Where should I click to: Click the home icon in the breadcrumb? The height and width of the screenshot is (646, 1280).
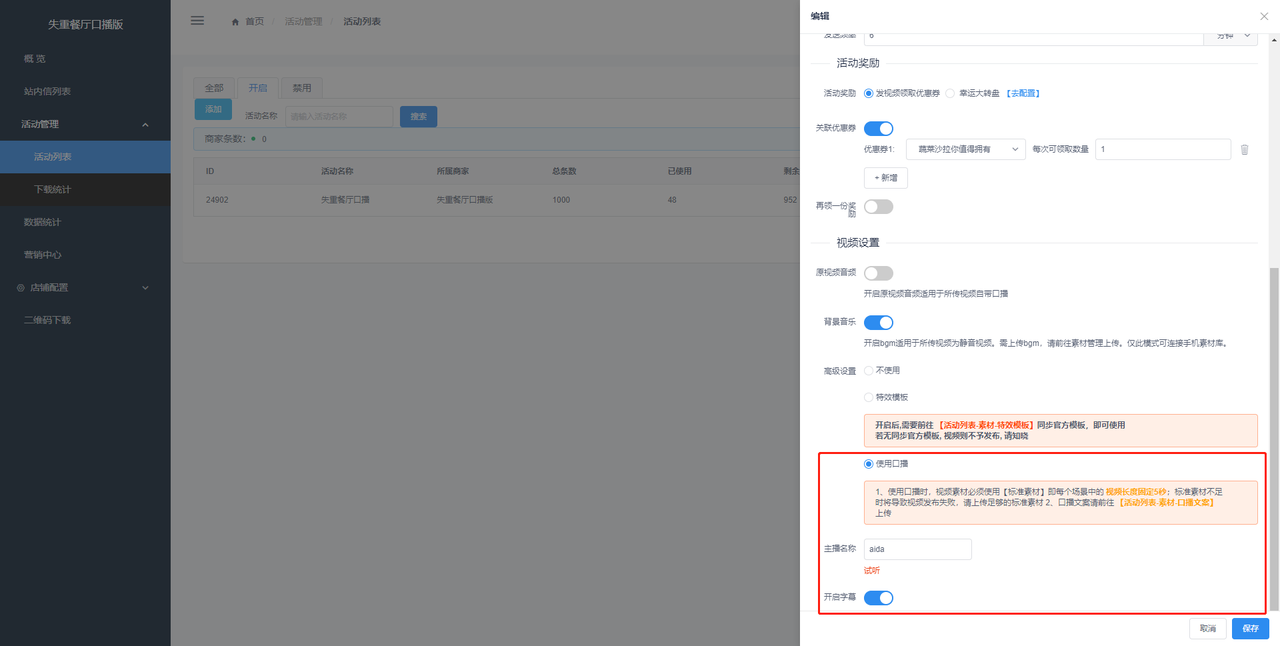pyautogui.click(x=235, y=22)
